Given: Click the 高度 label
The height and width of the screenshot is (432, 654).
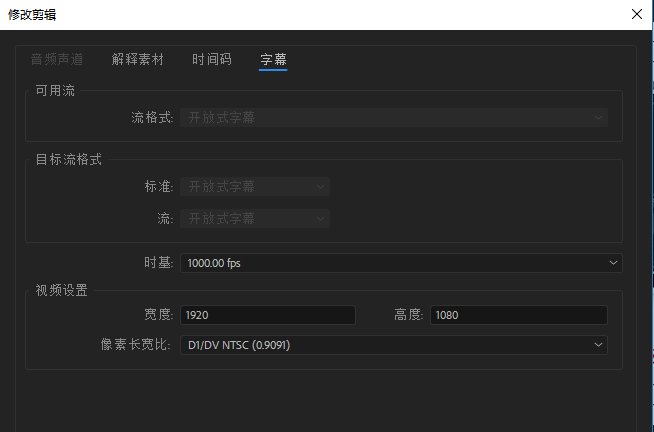Looking at the screenshot, I should [x=409, y=314].
